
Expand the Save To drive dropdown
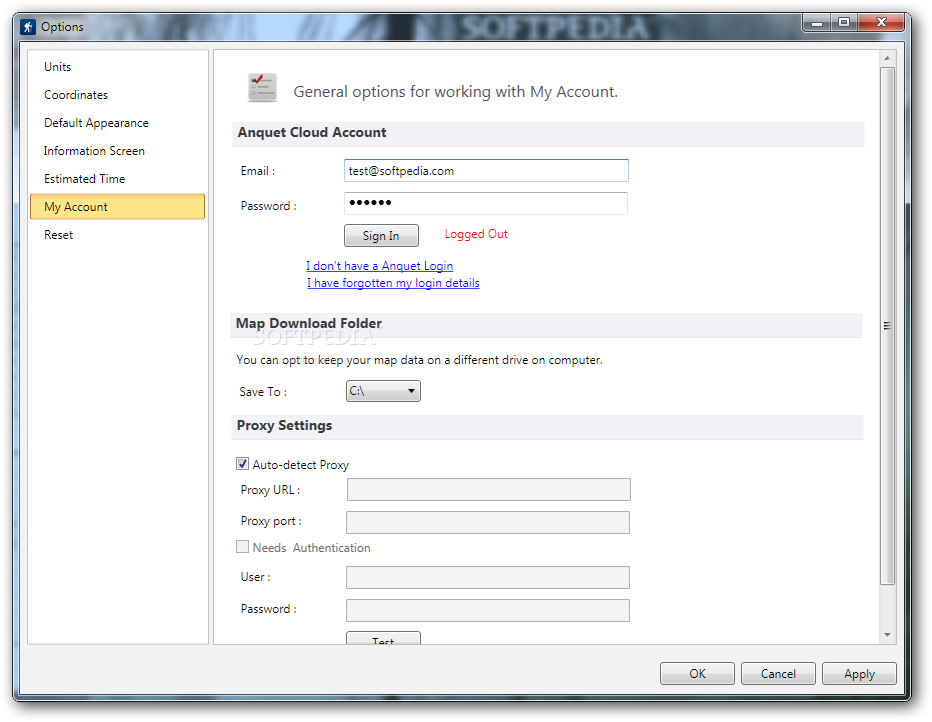point(383,391)
